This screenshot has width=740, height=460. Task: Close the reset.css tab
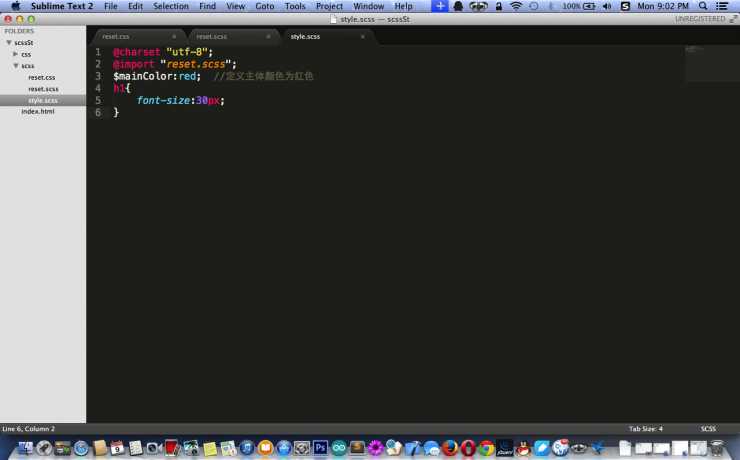coord(174,36)
